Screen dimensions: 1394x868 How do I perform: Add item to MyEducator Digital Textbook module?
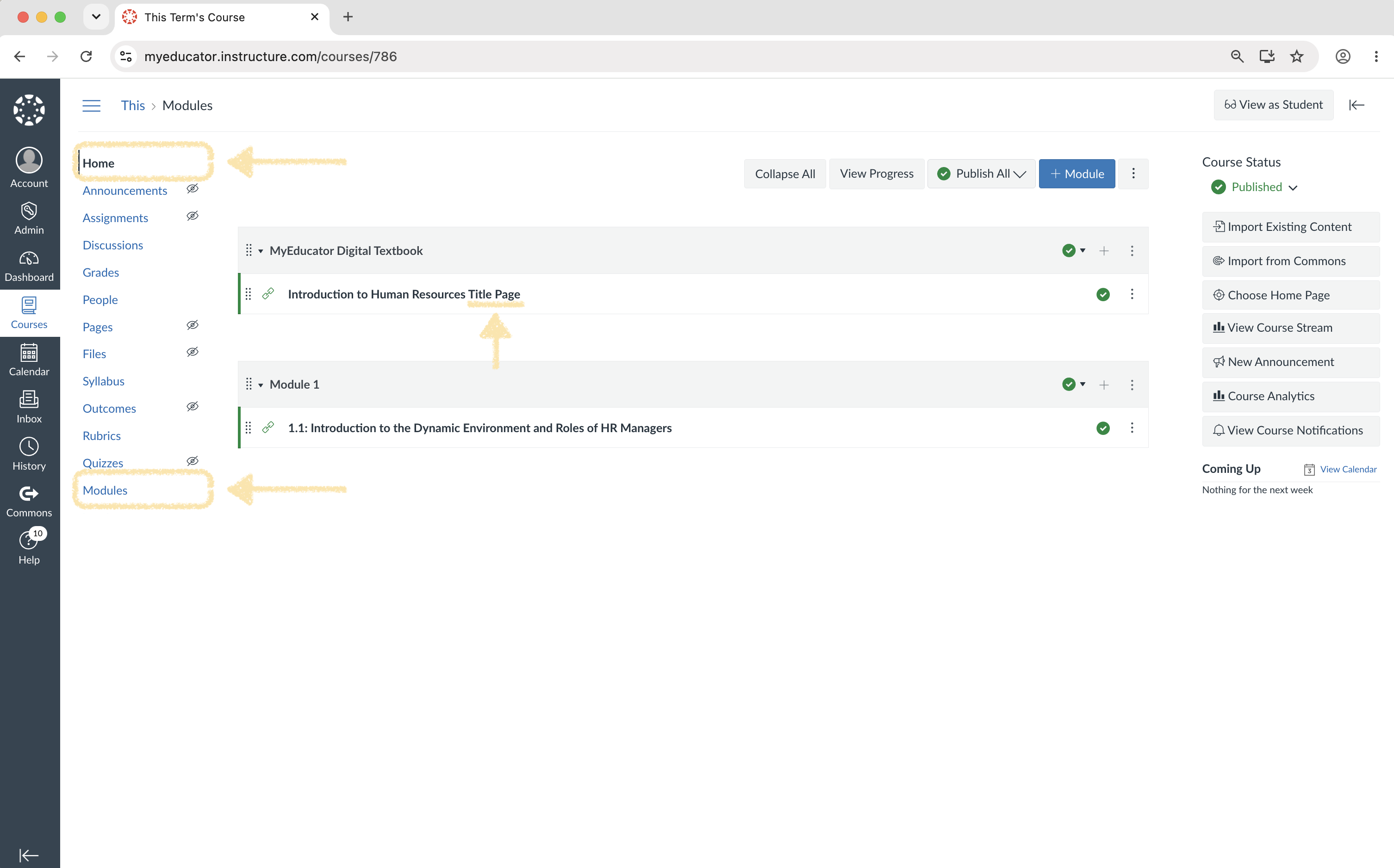point(1103,251)
